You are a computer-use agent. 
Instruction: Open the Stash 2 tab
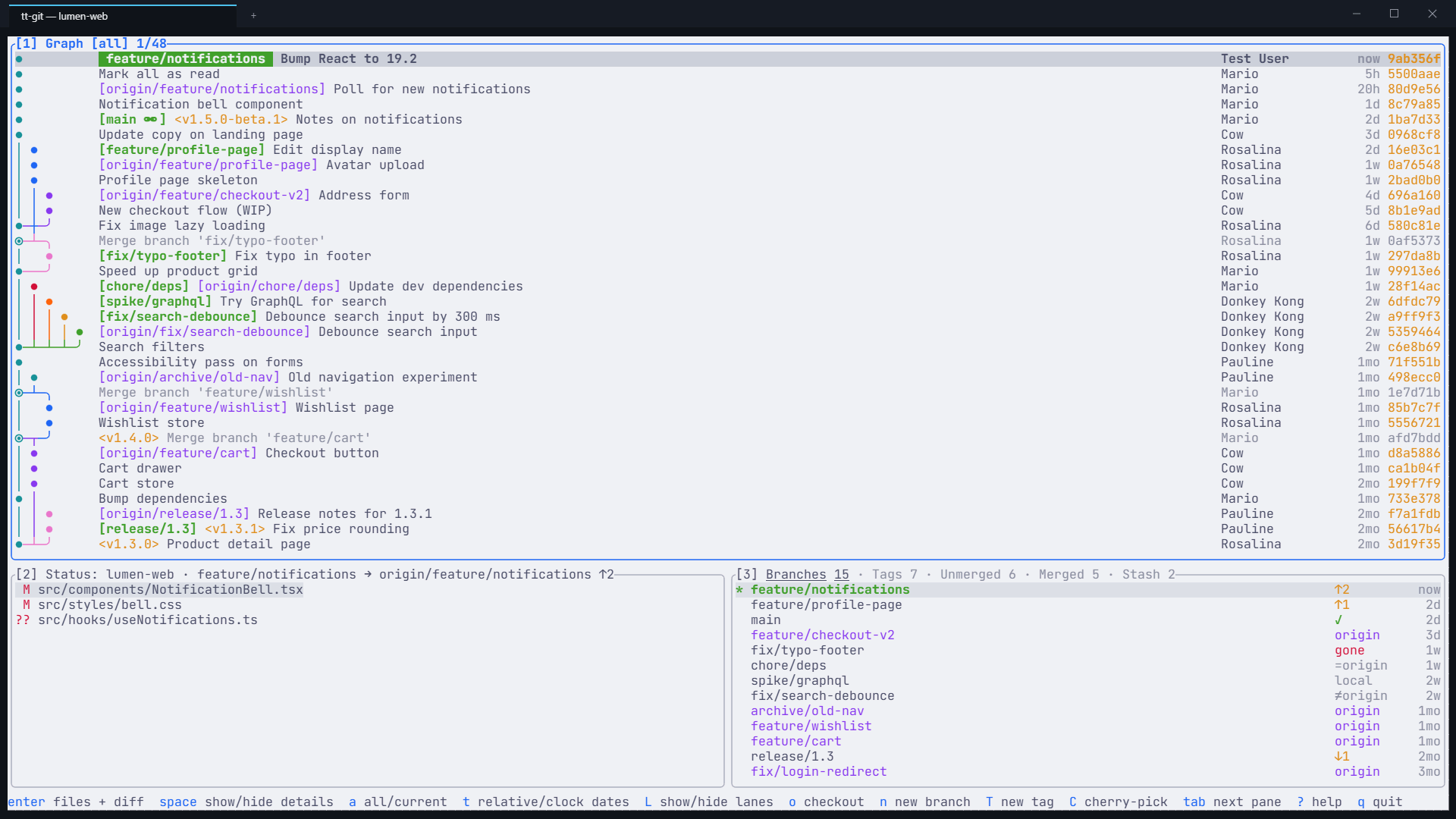pos(1148,574)
